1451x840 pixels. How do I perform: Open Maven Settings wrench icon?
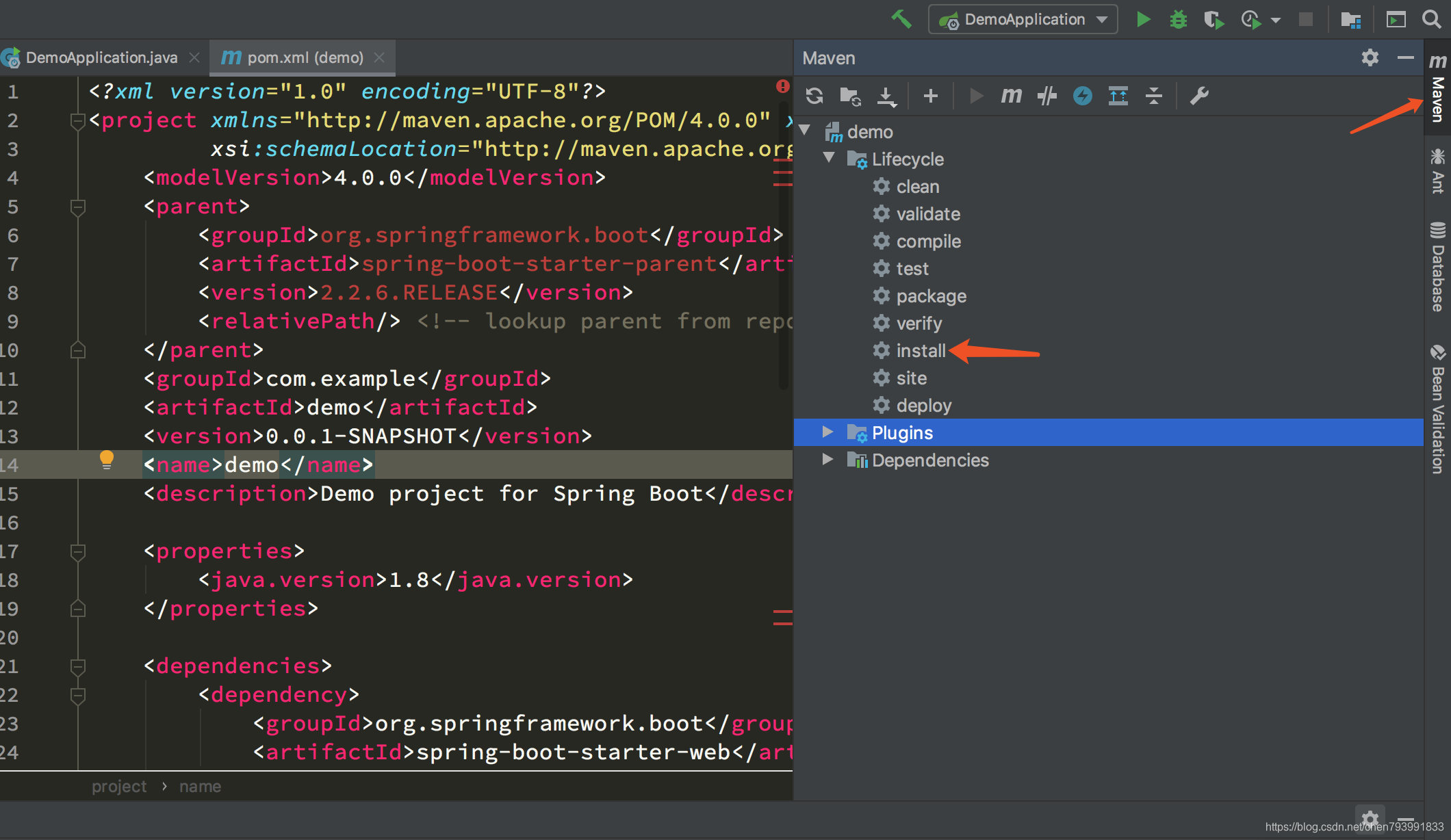coord(1199,96)
